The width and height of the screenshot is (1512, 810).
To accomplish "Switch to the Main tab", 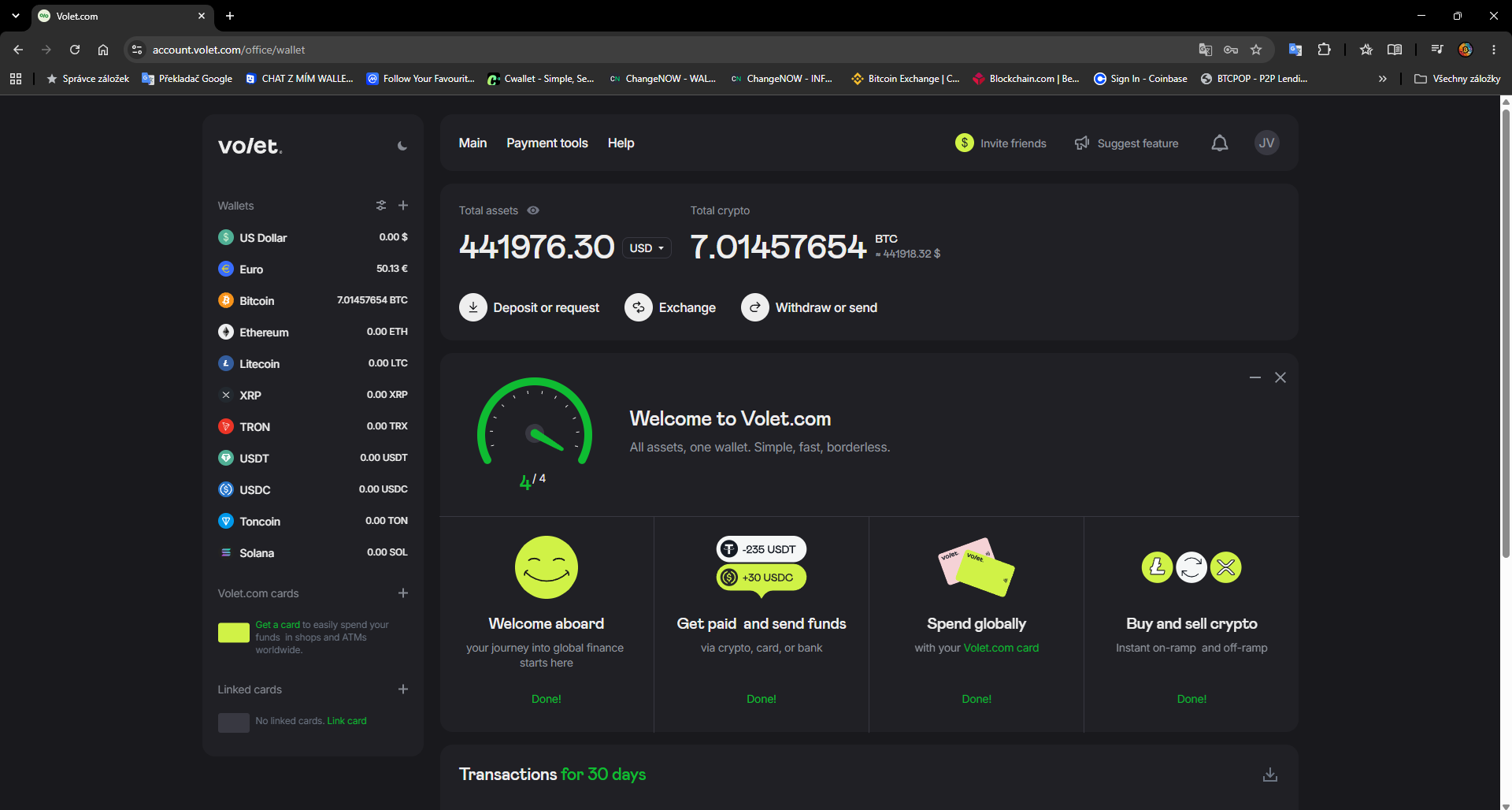I will click(472, 143).
